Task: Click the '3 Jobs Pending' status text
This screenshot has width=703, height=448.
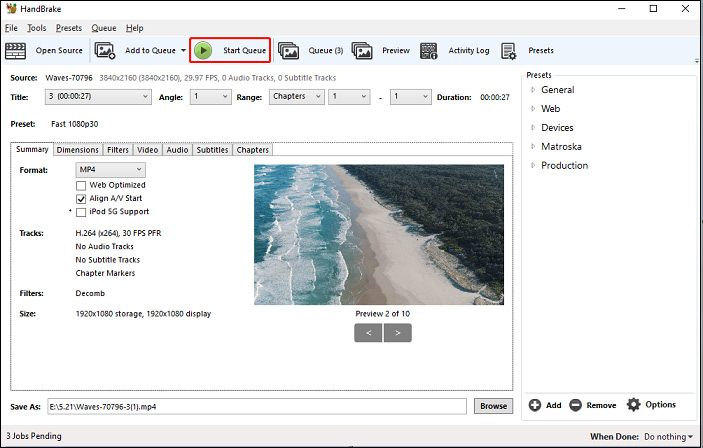Action: [x=34, y=436]
